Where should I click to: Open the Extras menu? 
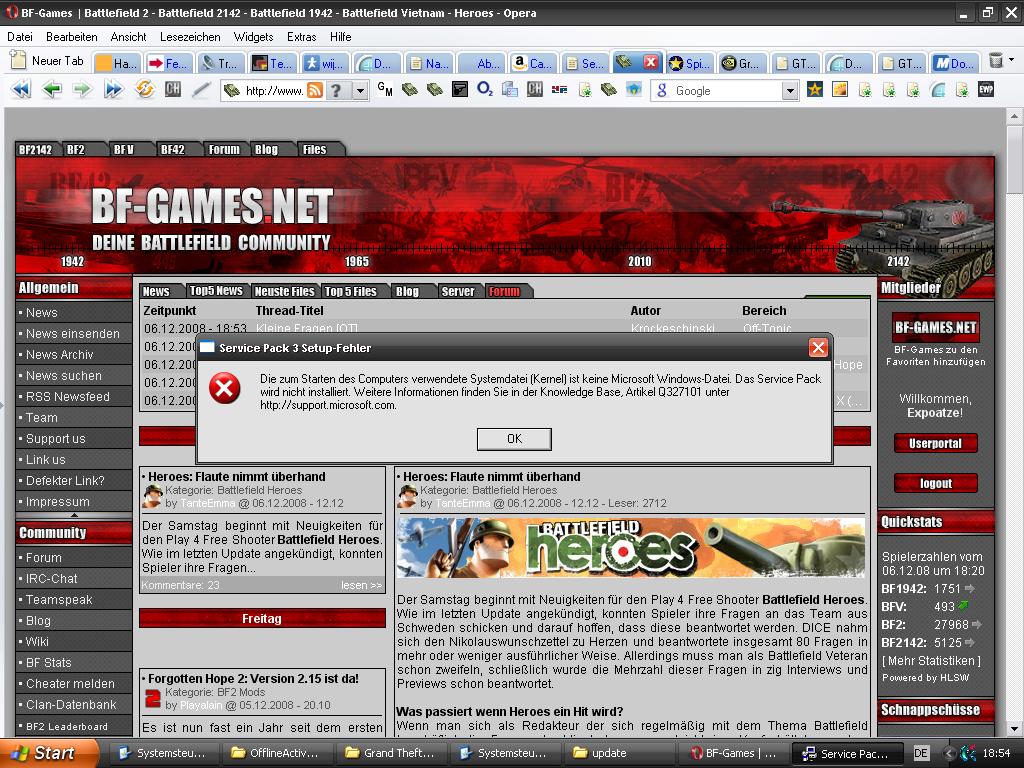[x=302, y=37]
